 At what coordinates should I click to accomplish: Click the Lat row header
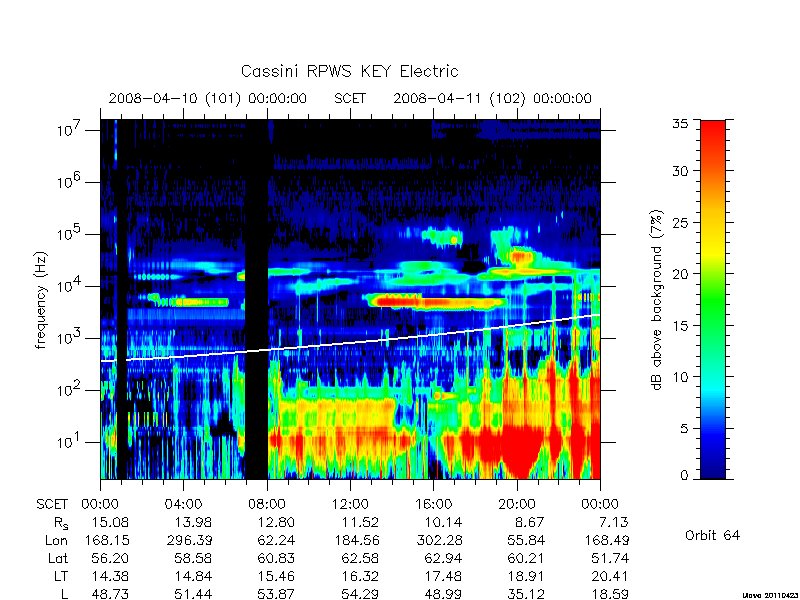click(58, 558)
